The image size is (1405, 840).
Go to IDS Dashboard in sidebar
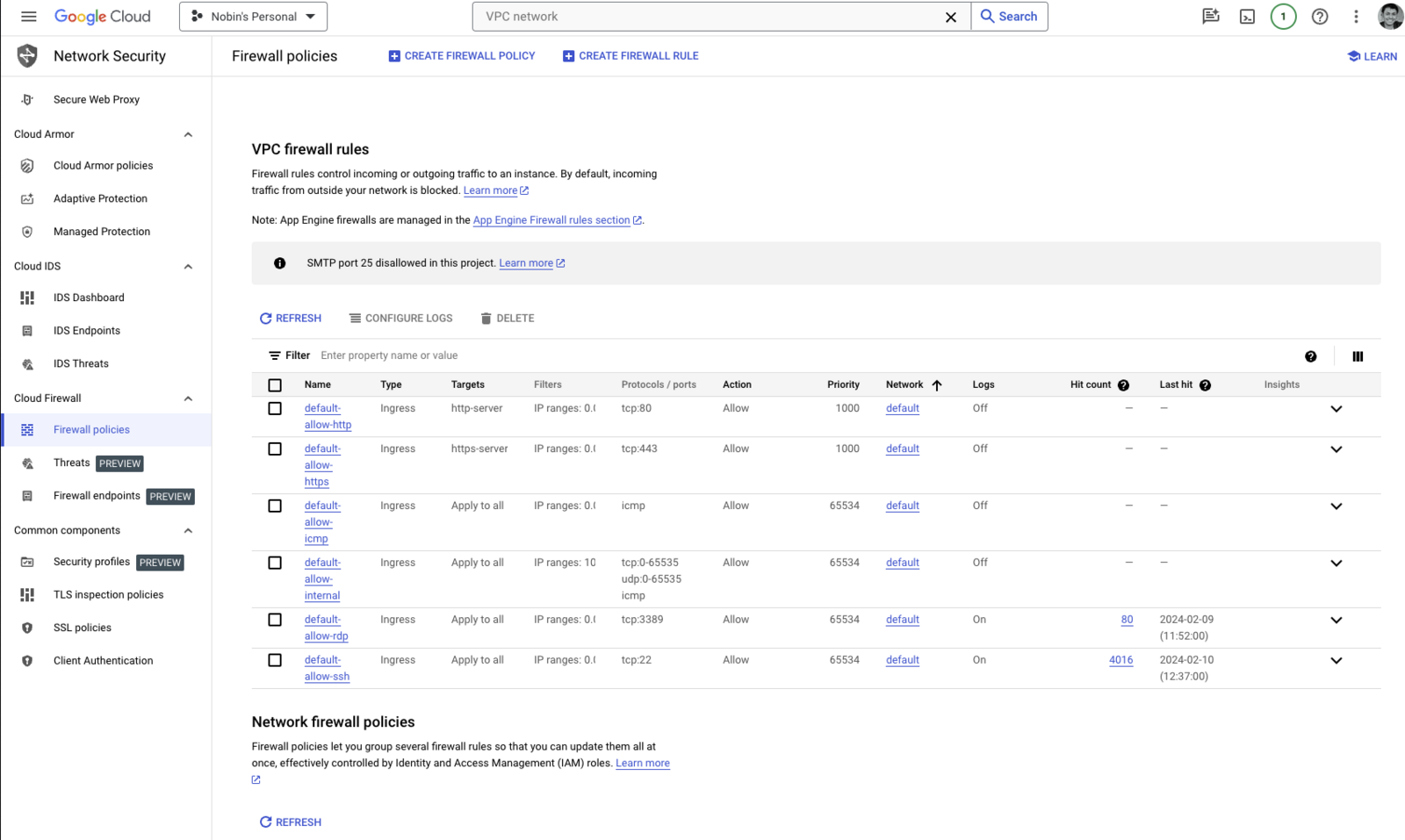pos(89,298)
